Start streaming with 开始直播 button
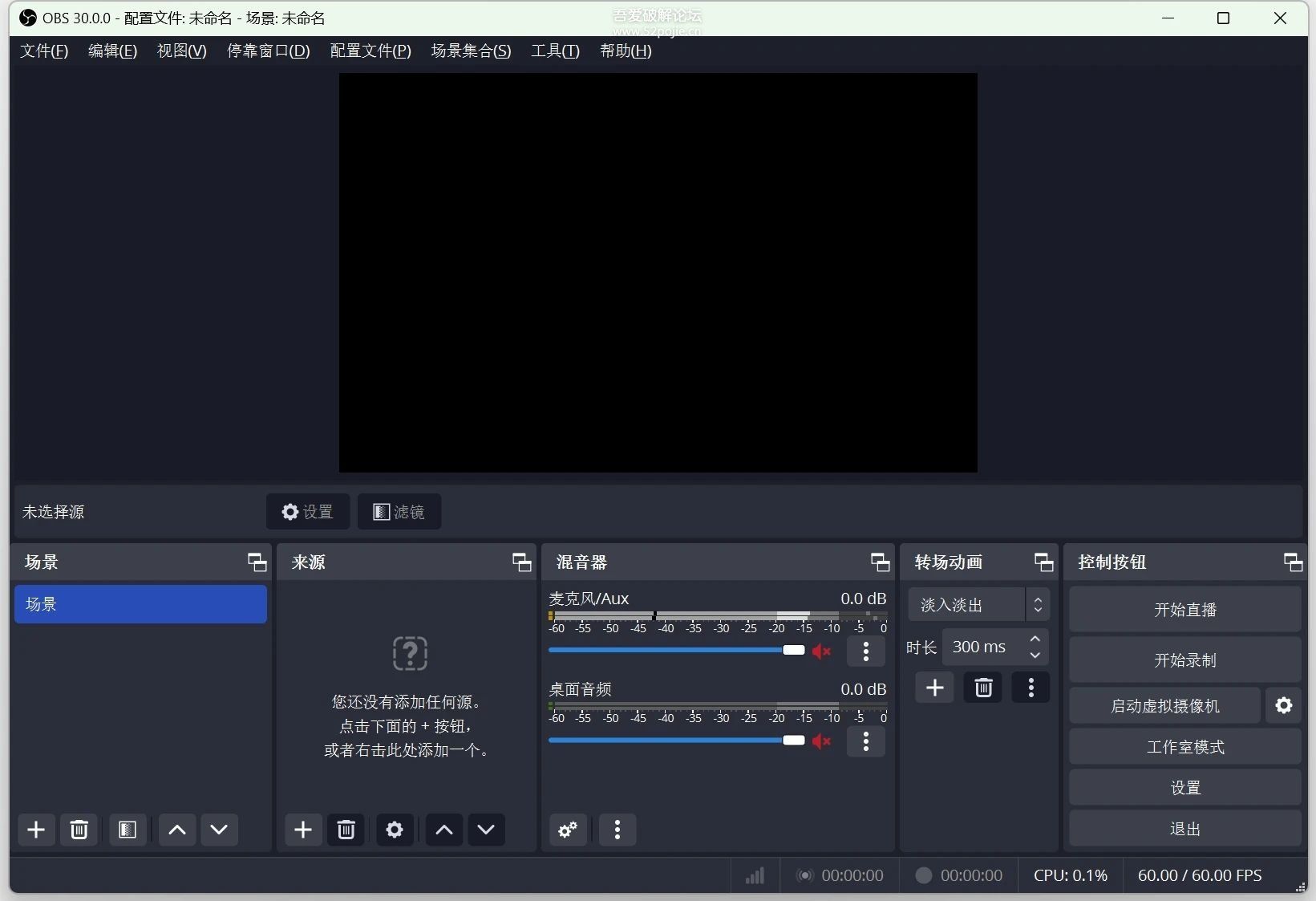 (1184, 609)
